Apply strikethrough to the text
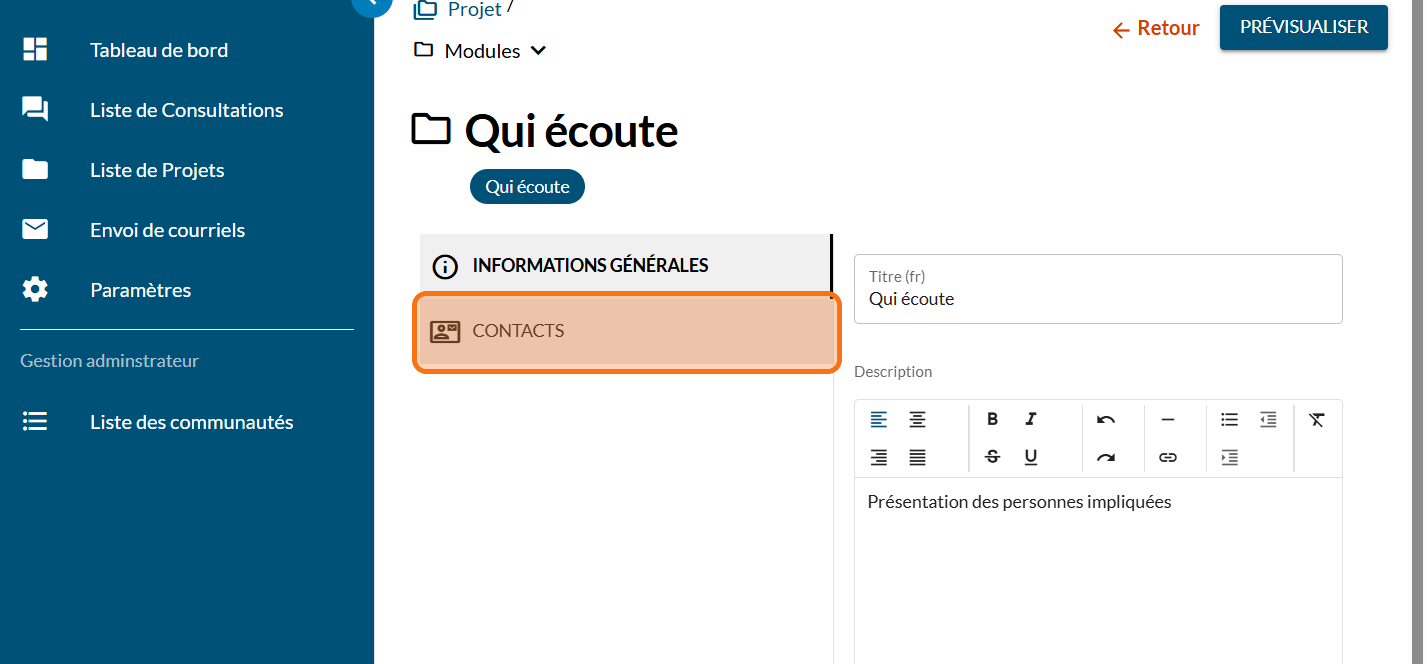Image resolution: width=1427 pixels, height=664 pixels. 992,457
